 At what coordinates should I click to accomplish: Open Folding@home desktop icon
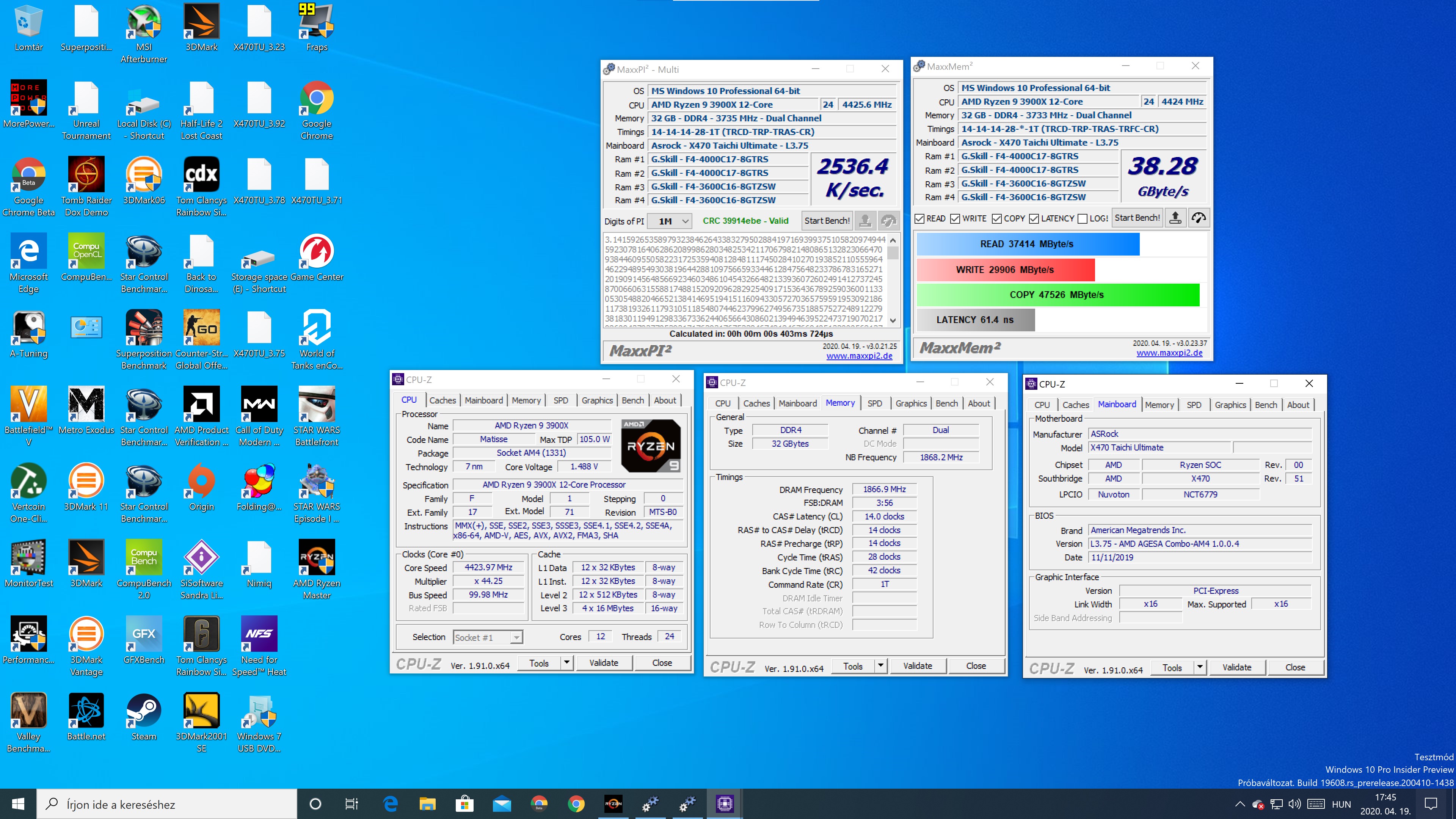[259, 488]
